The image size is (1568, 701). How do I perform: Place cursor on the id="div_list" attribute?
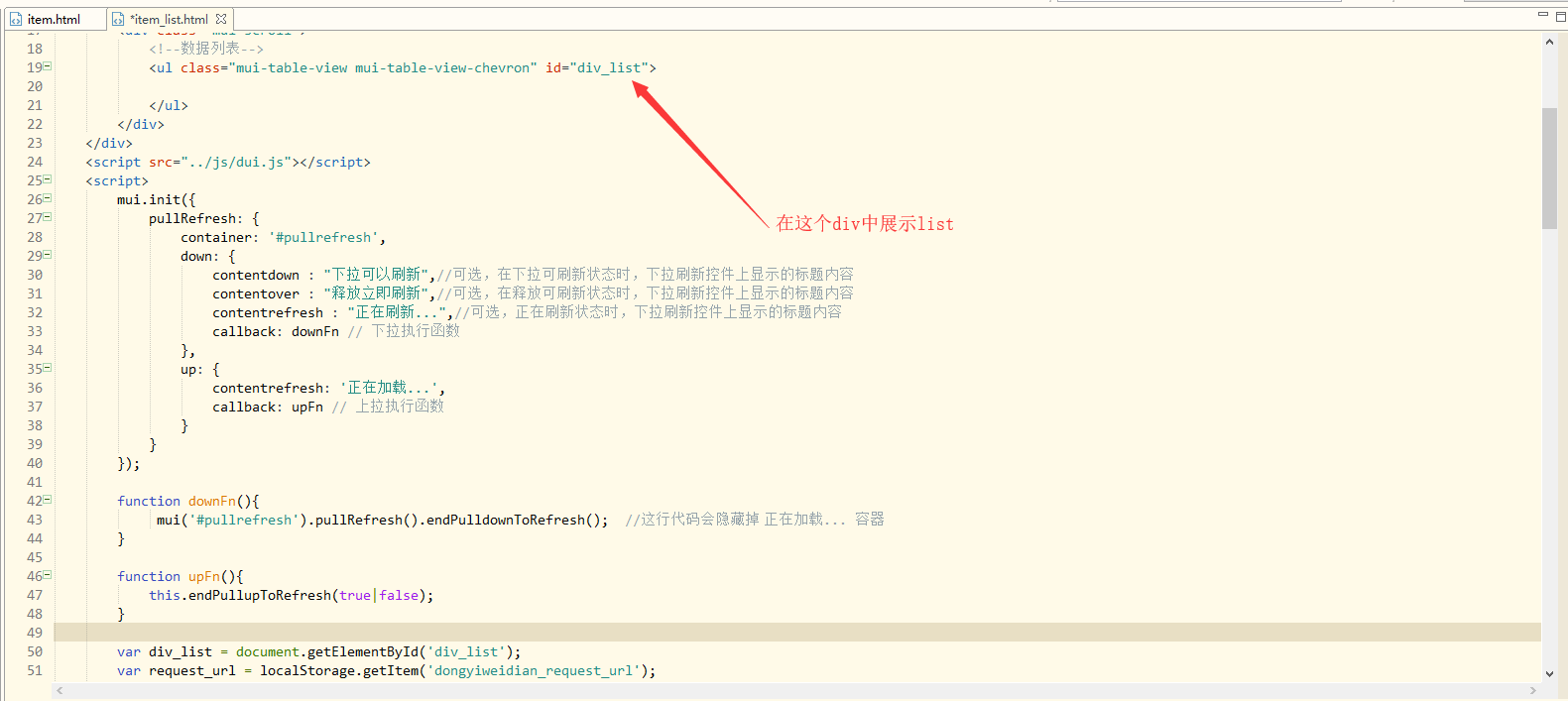597,67
